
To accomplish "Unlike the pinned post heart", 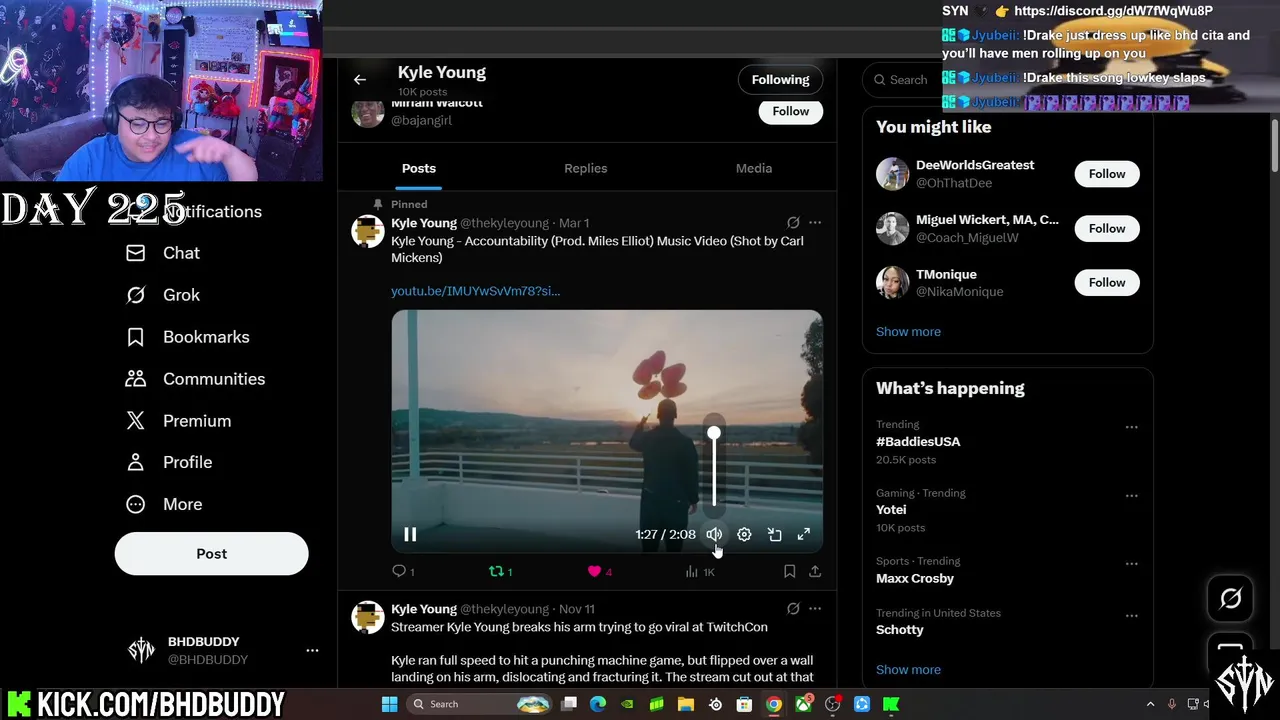I will [x=599, y=571].
